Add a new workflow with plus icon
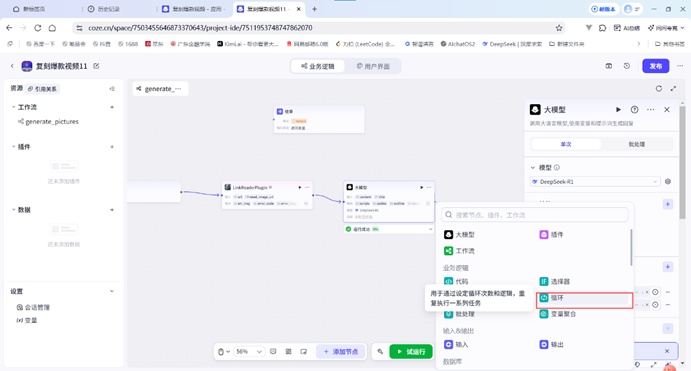Viewport: 691px width, 371px height. (x=112, y=107)
